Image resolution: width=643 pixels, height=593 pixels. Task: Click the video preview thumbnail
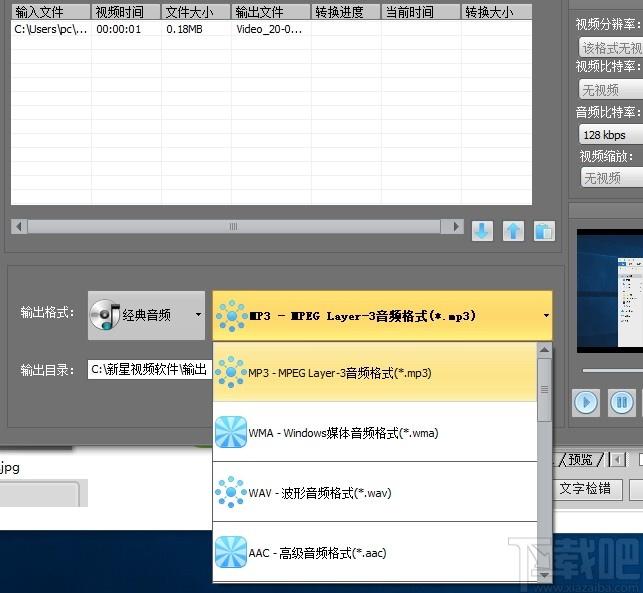(610, 291)
